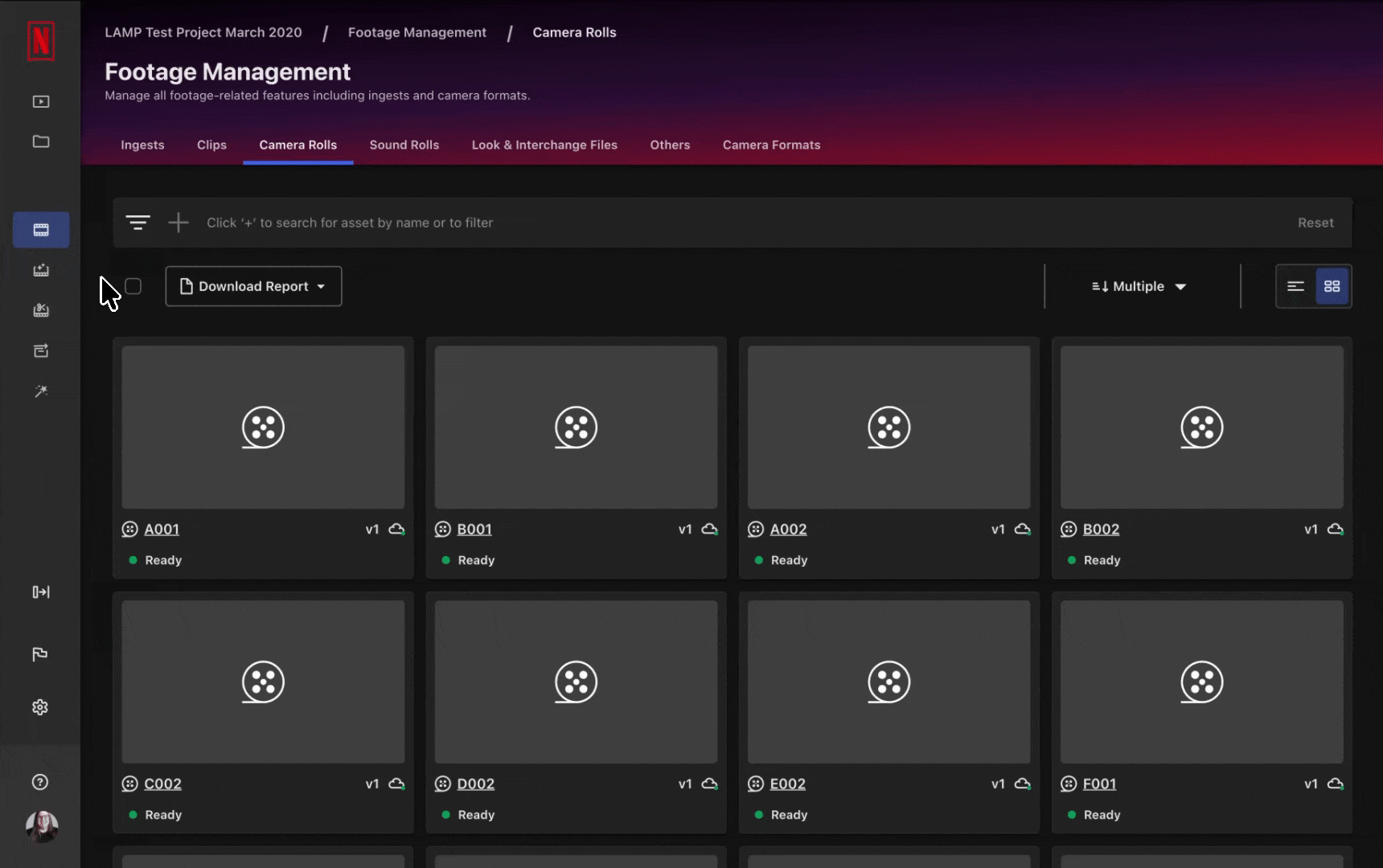
Task: Select the D002 camera roll thumbnail
Action: click(576, 682)
